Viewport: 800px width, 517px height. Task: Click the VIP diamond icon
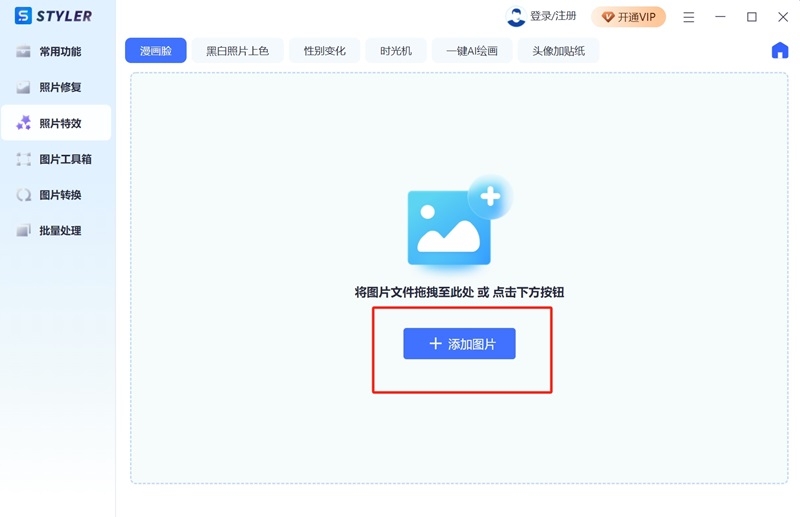(608, 17)
